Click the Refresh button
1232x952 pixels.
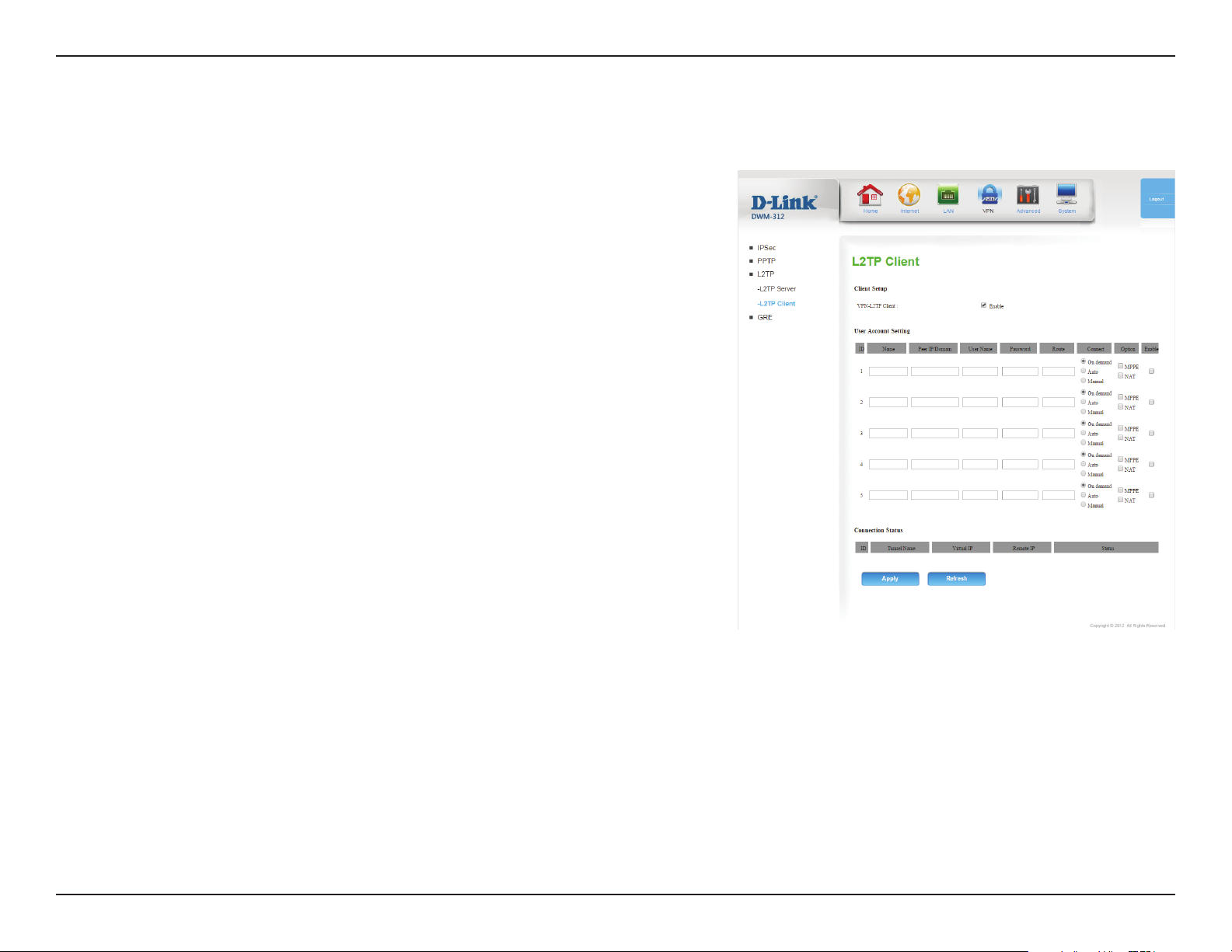tap(956, 579)
